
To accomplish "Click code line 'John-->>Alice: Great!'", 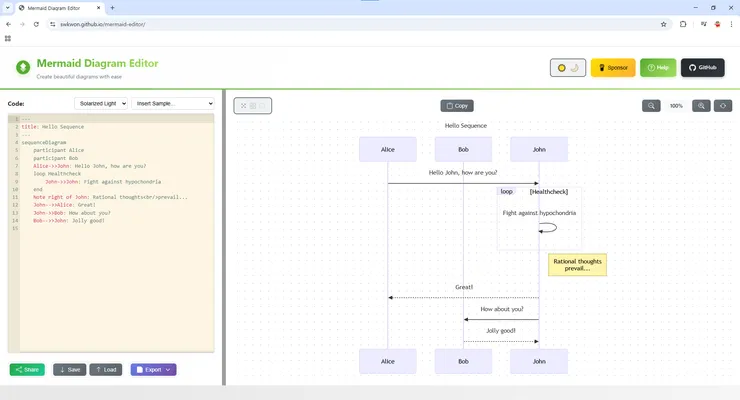I will coord(64,205).
